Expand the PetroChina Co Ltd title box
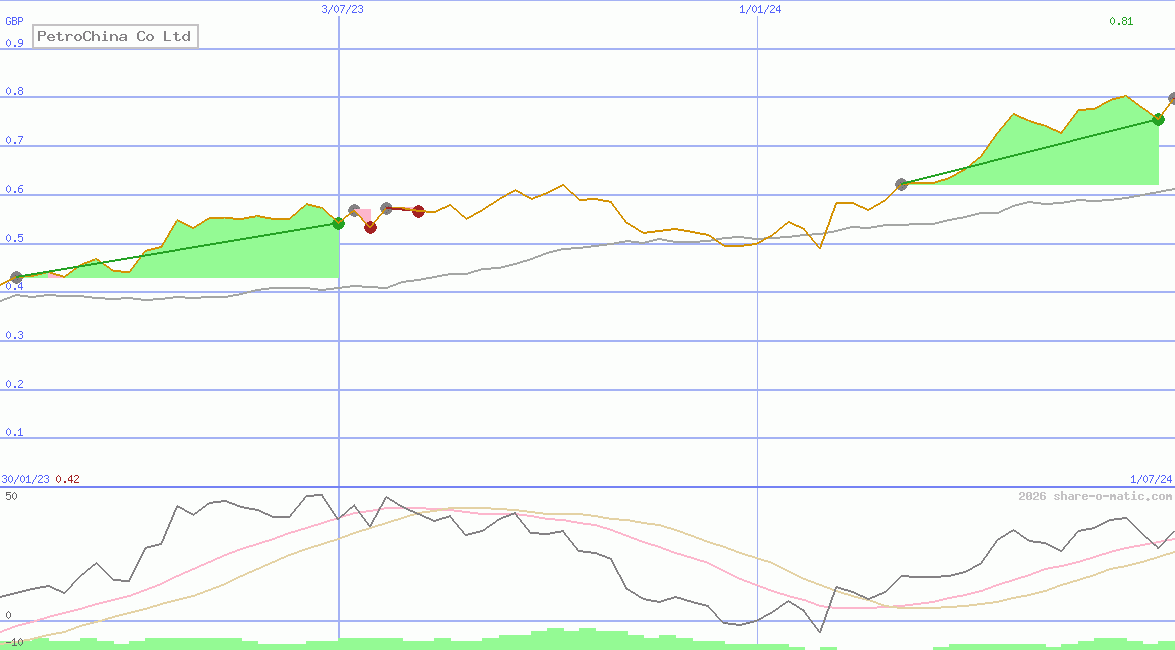The width and height of the screenshot is (1175, 650). 114,36
